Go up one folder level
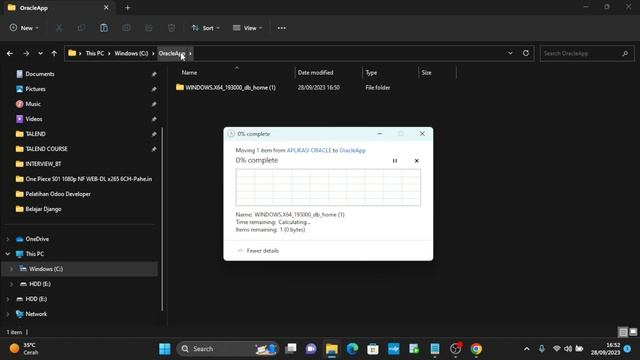Viewport: 640px width, 360px height. click(54, 53)
